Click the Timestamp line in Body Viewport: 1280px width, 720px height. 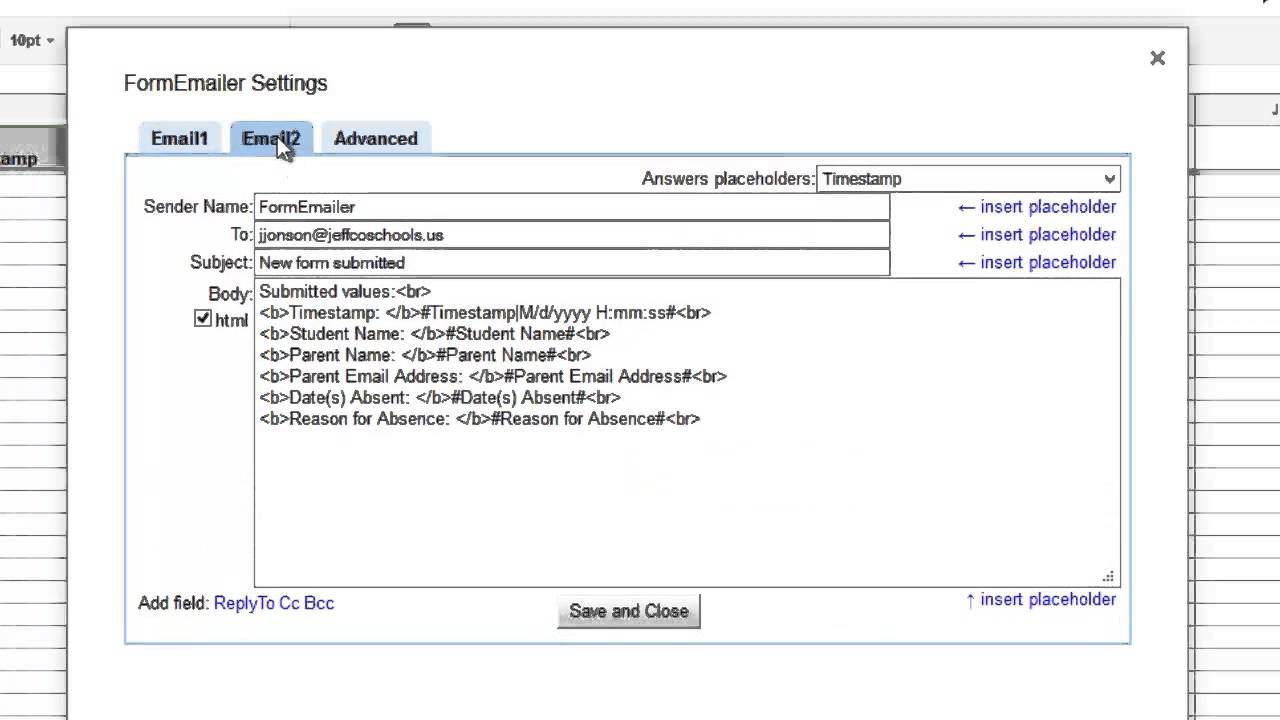pos(485,313)
